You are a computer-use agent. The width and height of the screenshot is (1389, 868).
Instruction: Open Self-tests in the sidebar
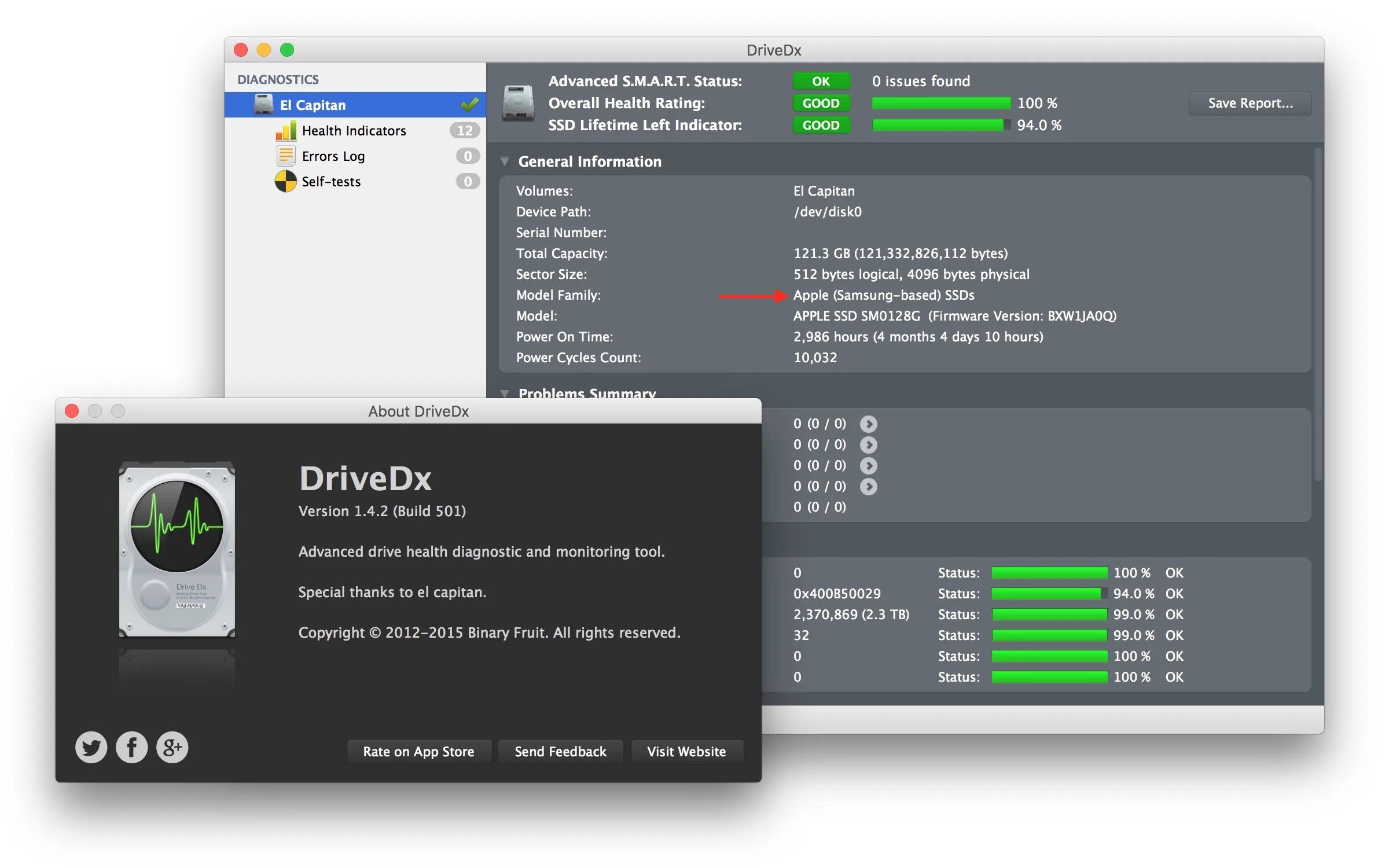[331, 182]
